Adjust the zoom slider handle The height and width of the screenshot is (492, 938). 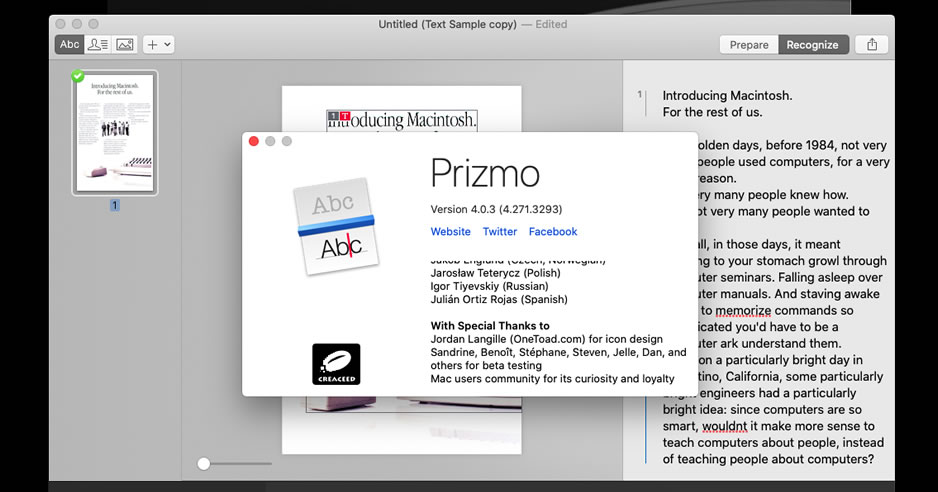[204, 463]
